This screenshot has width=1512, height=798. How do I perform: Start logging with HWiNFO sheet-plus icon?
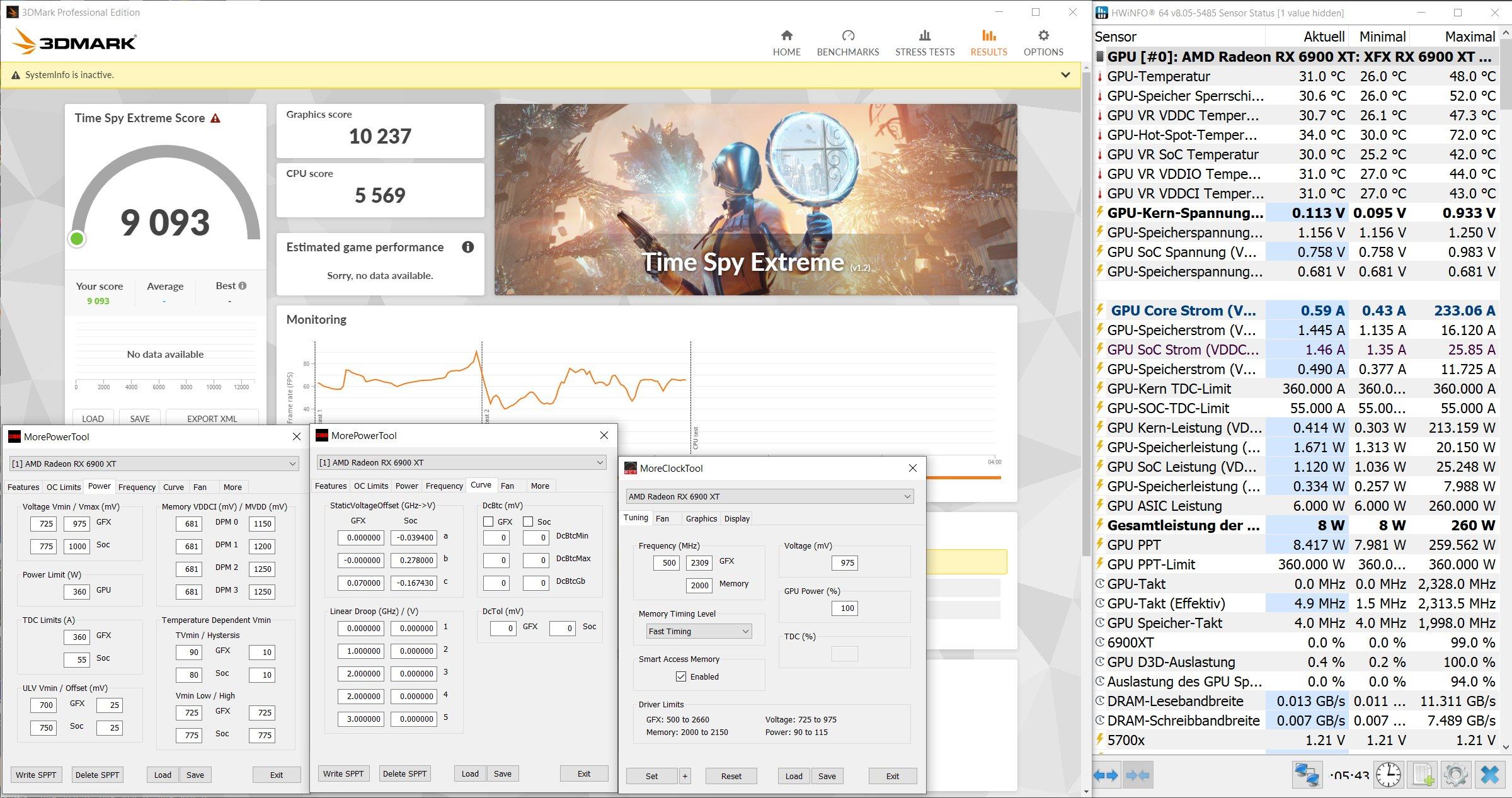[1423, 775]
